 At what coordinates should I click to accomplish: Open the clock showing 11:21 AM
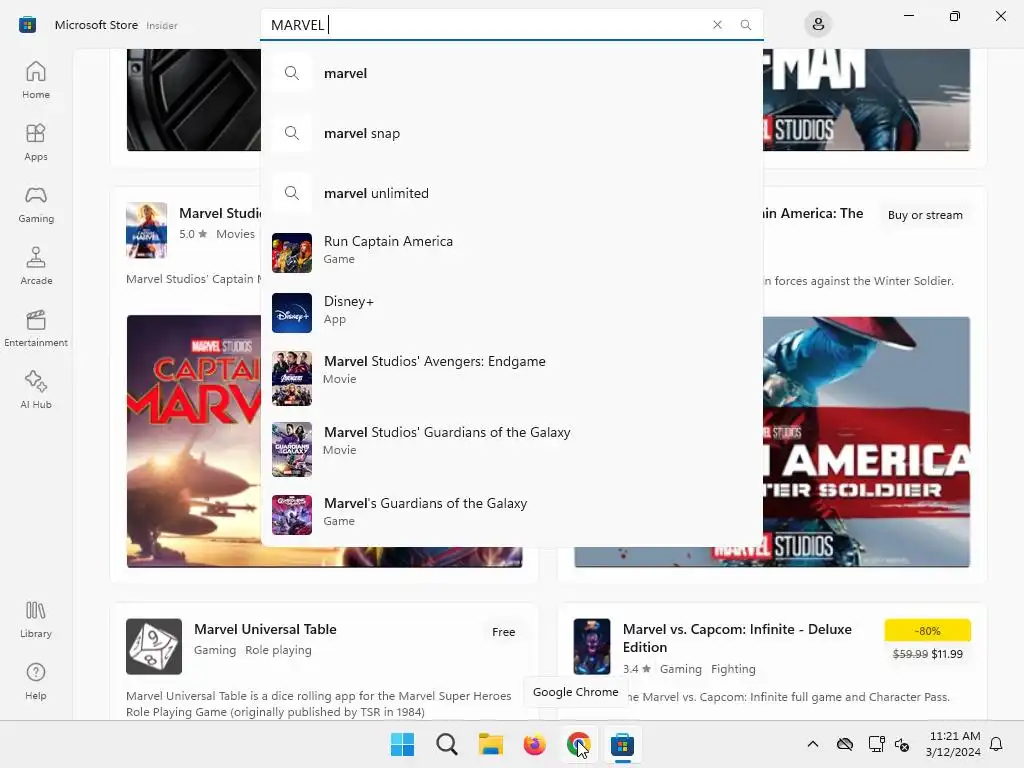[953, 744]
